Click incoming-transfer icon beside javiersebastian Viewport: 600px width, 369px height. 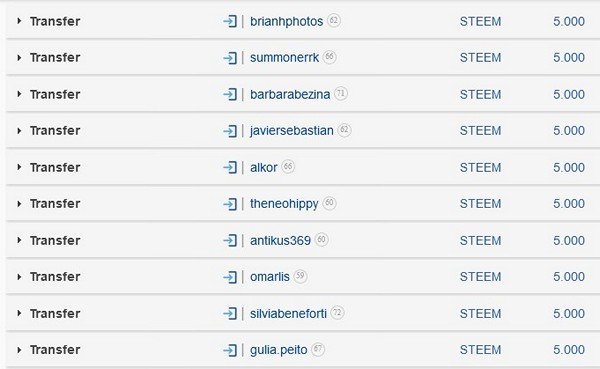230,131
